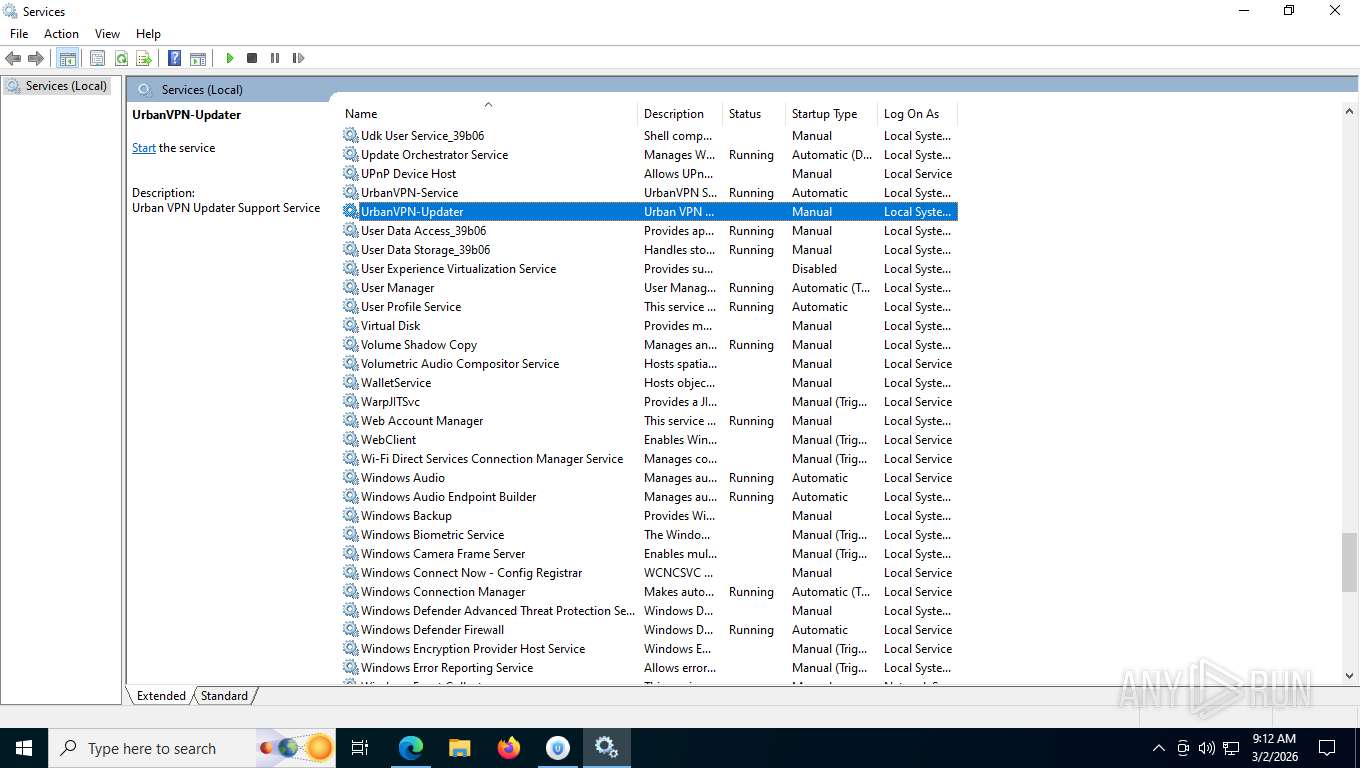Viewport: 1360px width, 768px height.
Task: Select the User Experience Virtualization Service row
Action: [649, 269]
